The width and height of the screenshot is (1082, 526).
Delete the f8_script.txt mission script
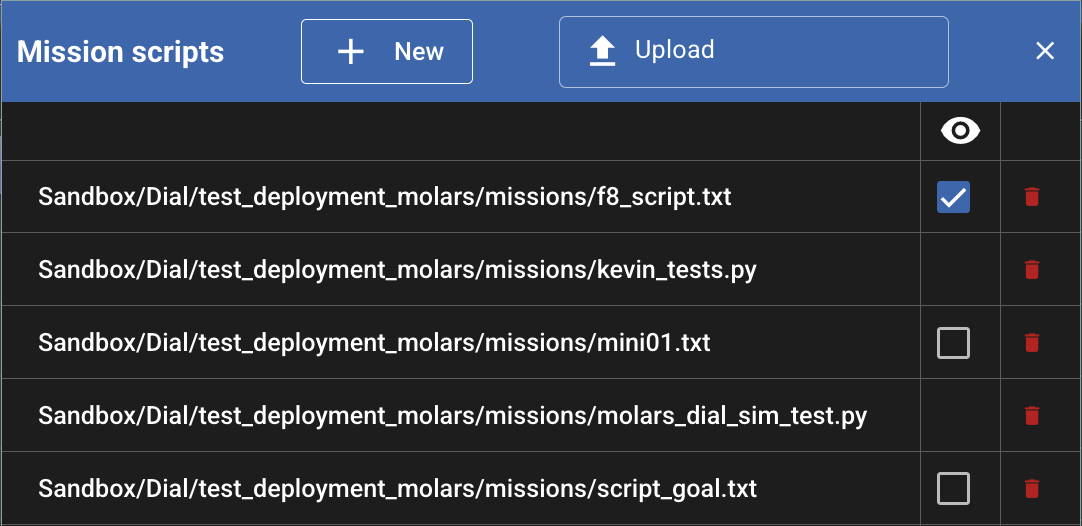[1032, 197]
